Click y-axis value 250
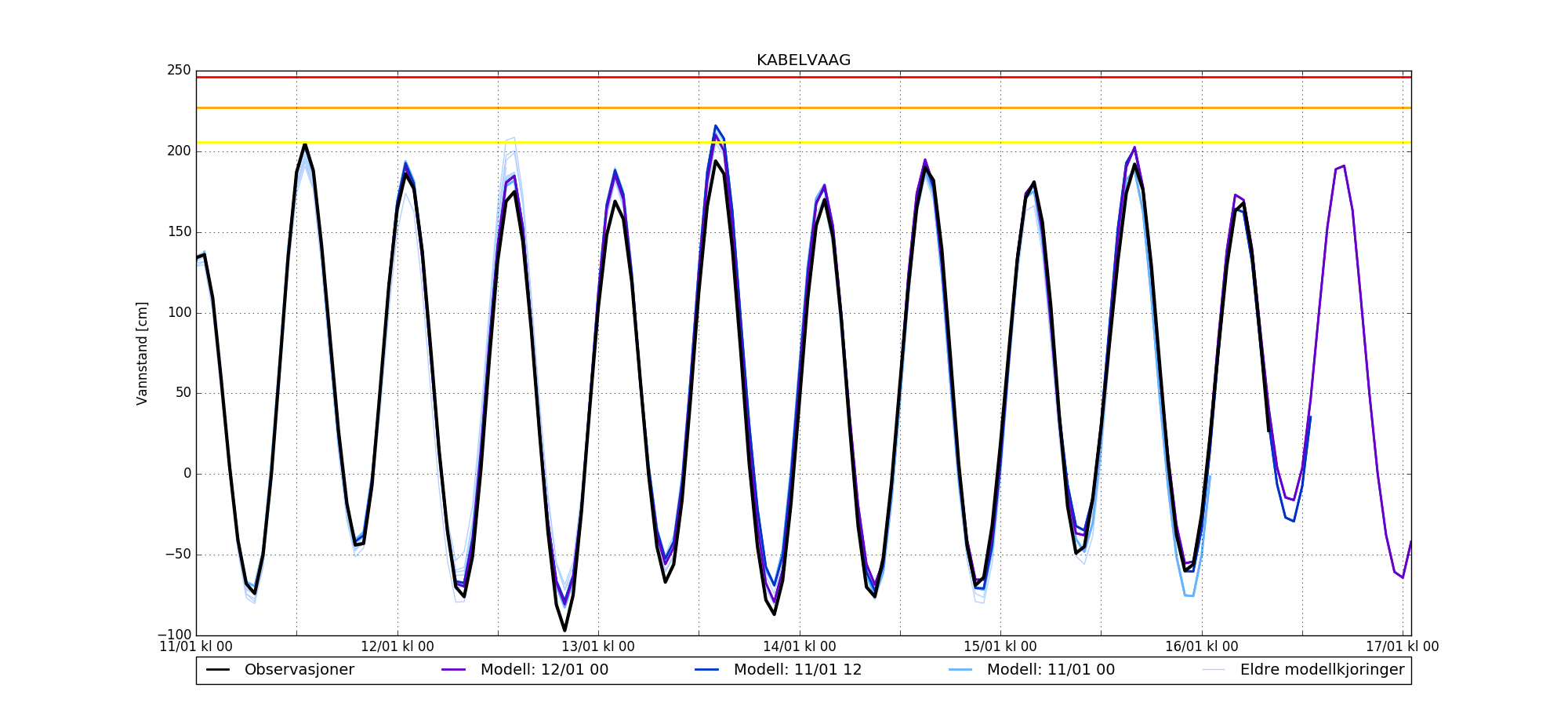The width and height of the screenshot is (1568, 706). point(179,71)
